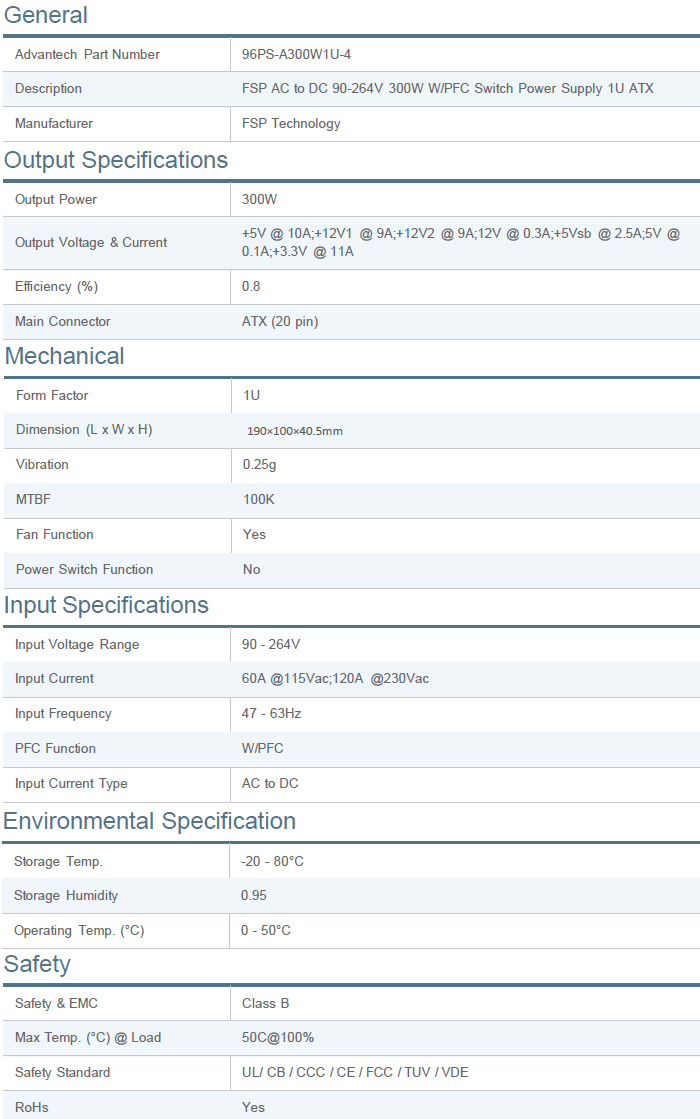
Task: Select the ATX (20 pin) connector value
Action: point(280,322)
